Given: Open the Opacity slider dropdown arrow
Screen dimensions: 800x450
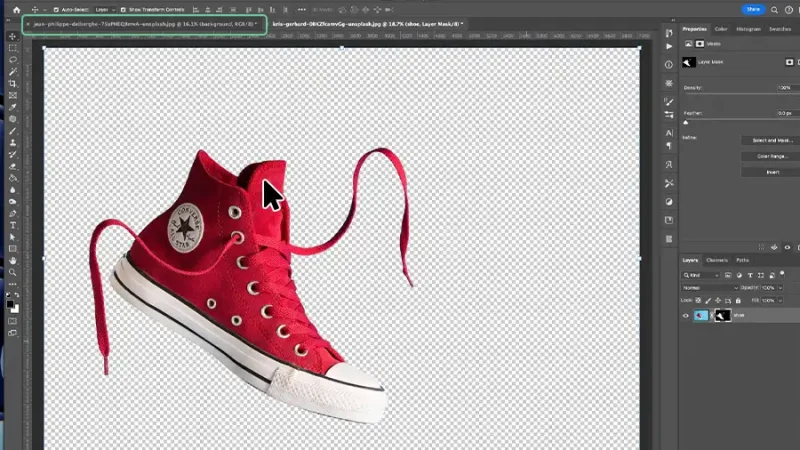Looking at the screenshot, I should point(780,288).
